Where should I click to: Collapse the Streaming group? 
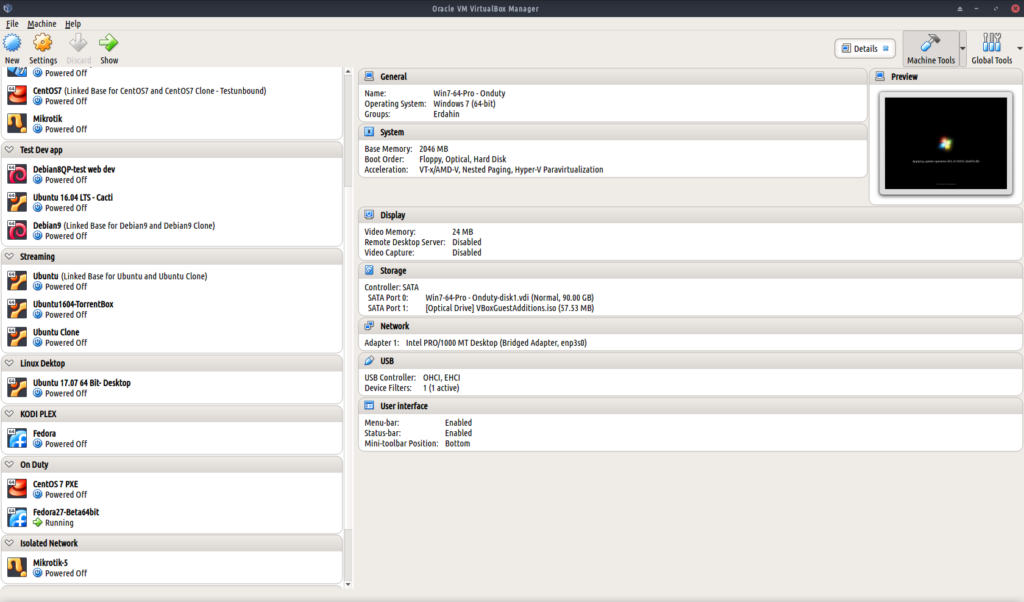click(x=9, y=257)
